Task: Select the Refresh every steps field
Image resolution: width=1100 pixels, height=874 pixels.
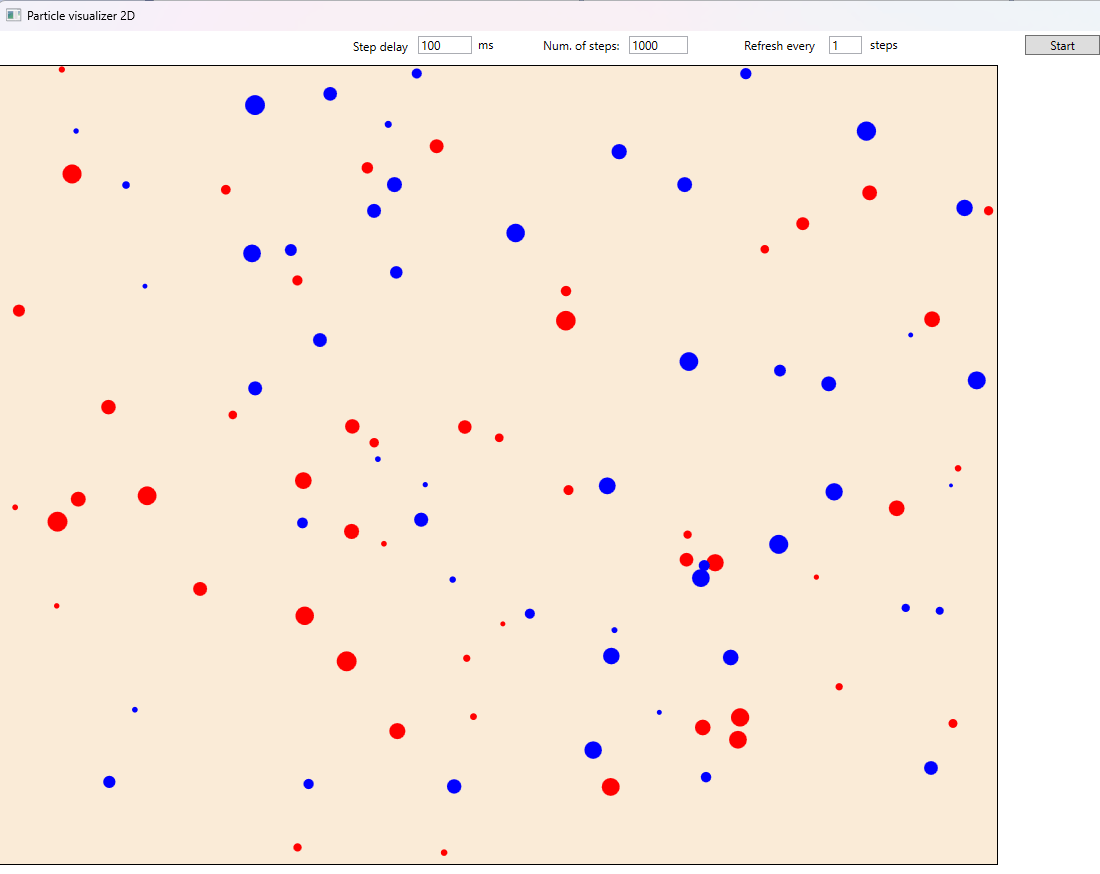Action: pos(845,45)
